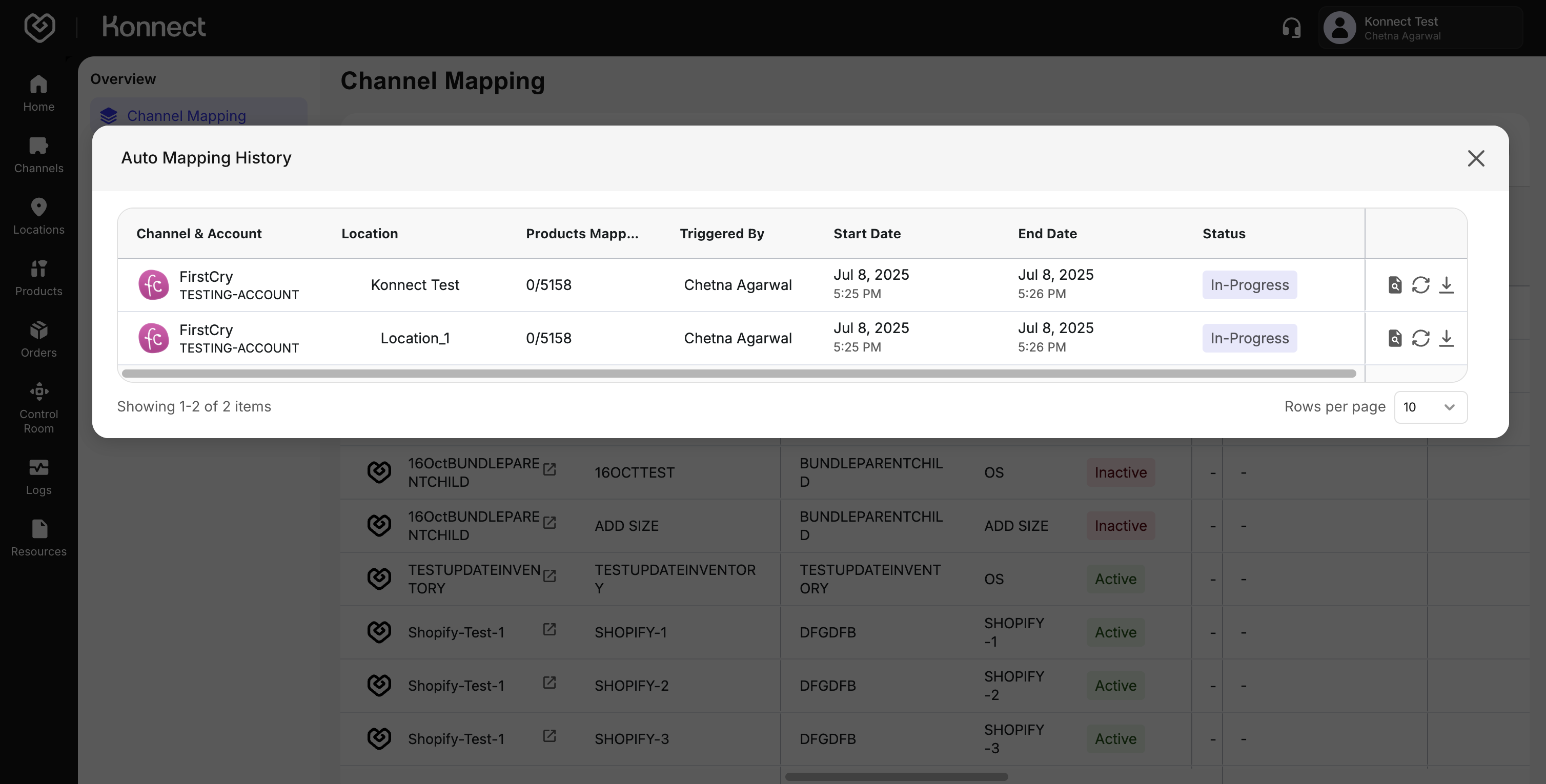Open Control Room in sidebar

(x=38, y=408)
